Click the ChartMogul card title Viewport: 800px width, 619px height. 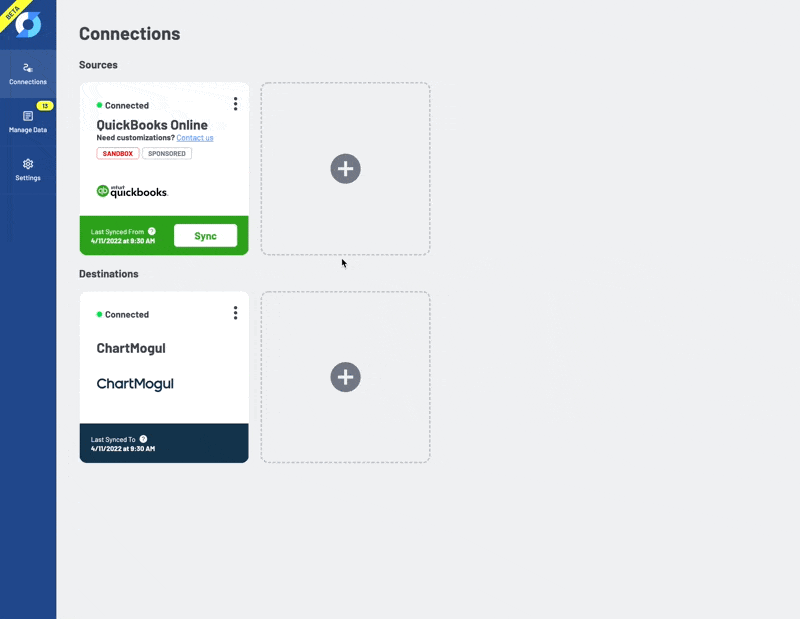[x=131, y=348]
